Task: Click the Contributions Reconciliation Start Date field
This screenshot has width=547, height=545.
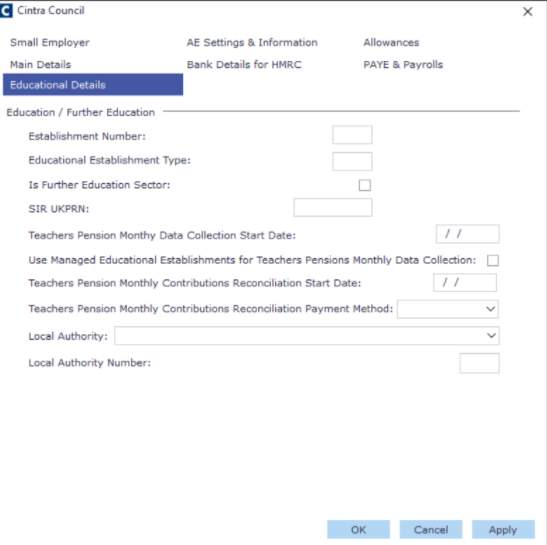Action: click(x=465, y=283)
